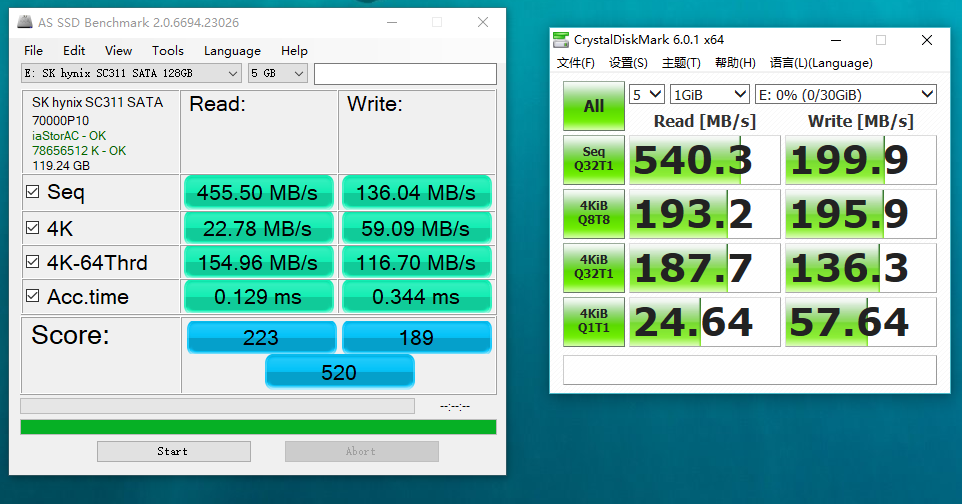The height and width of the screenshot is (504, 962).
Task: Select the 116.70 MB/s 4K-64Thrd write result
Action: tap(417, 263)
